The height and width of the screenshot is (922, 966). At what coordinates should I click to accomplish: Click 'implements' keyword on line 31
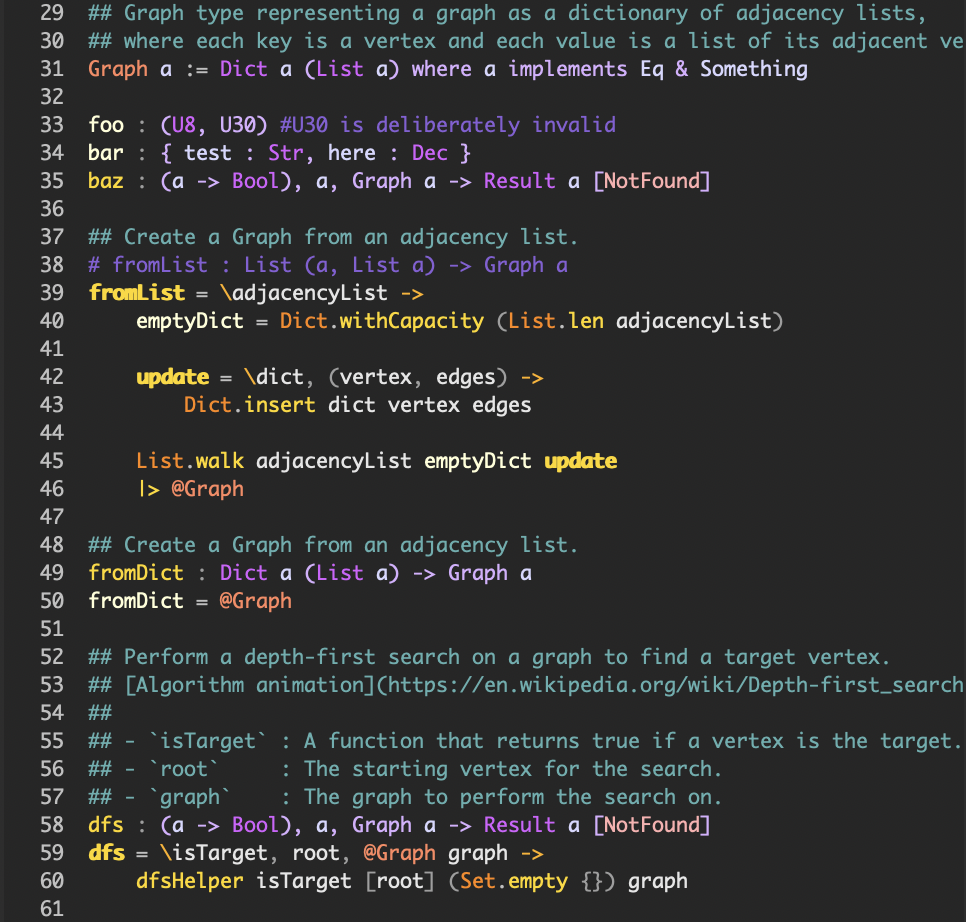click(567, 69)
